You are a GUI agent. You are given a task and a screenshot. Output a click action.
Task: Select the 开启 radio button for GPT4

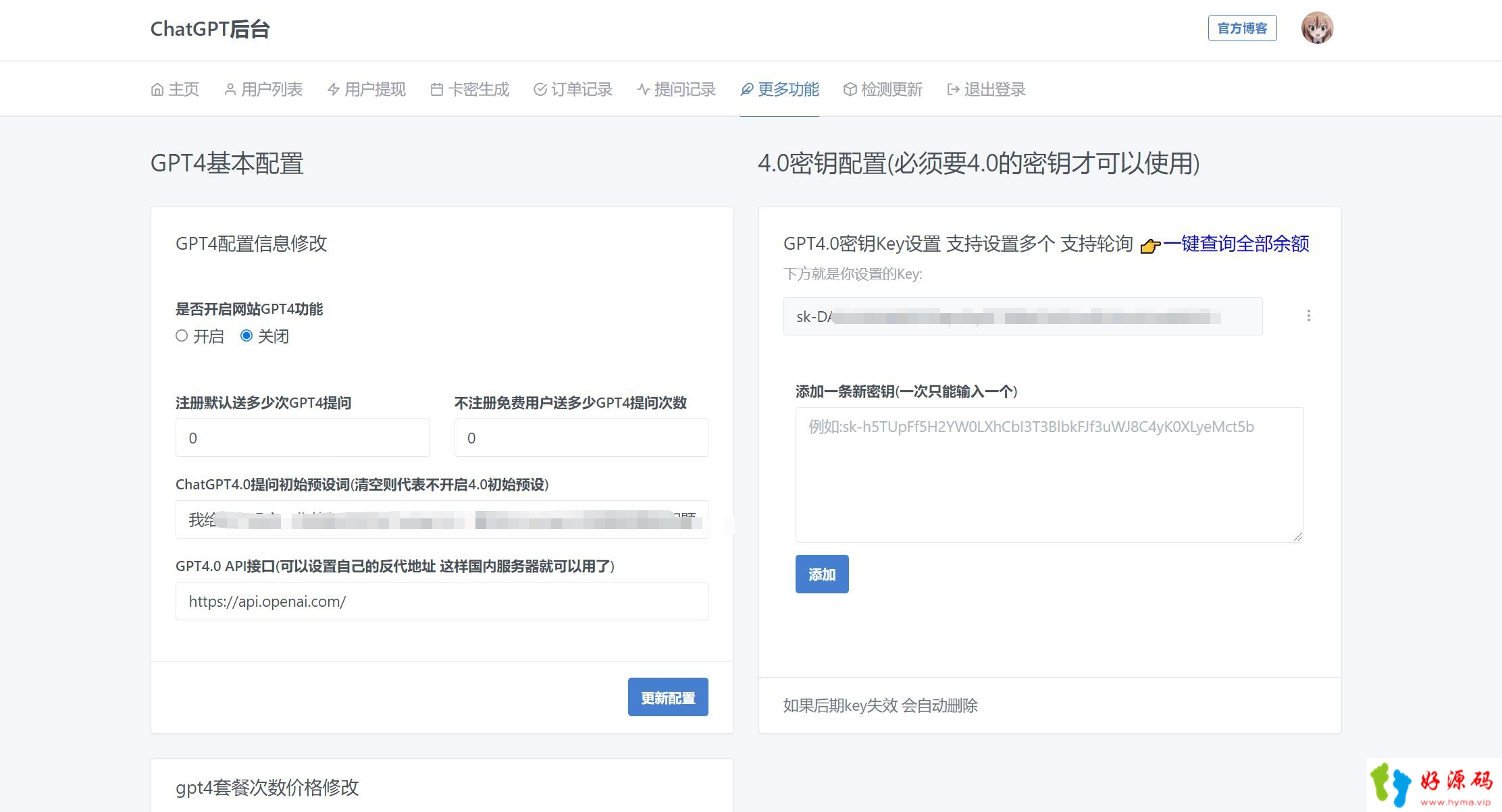click(182, 335)
